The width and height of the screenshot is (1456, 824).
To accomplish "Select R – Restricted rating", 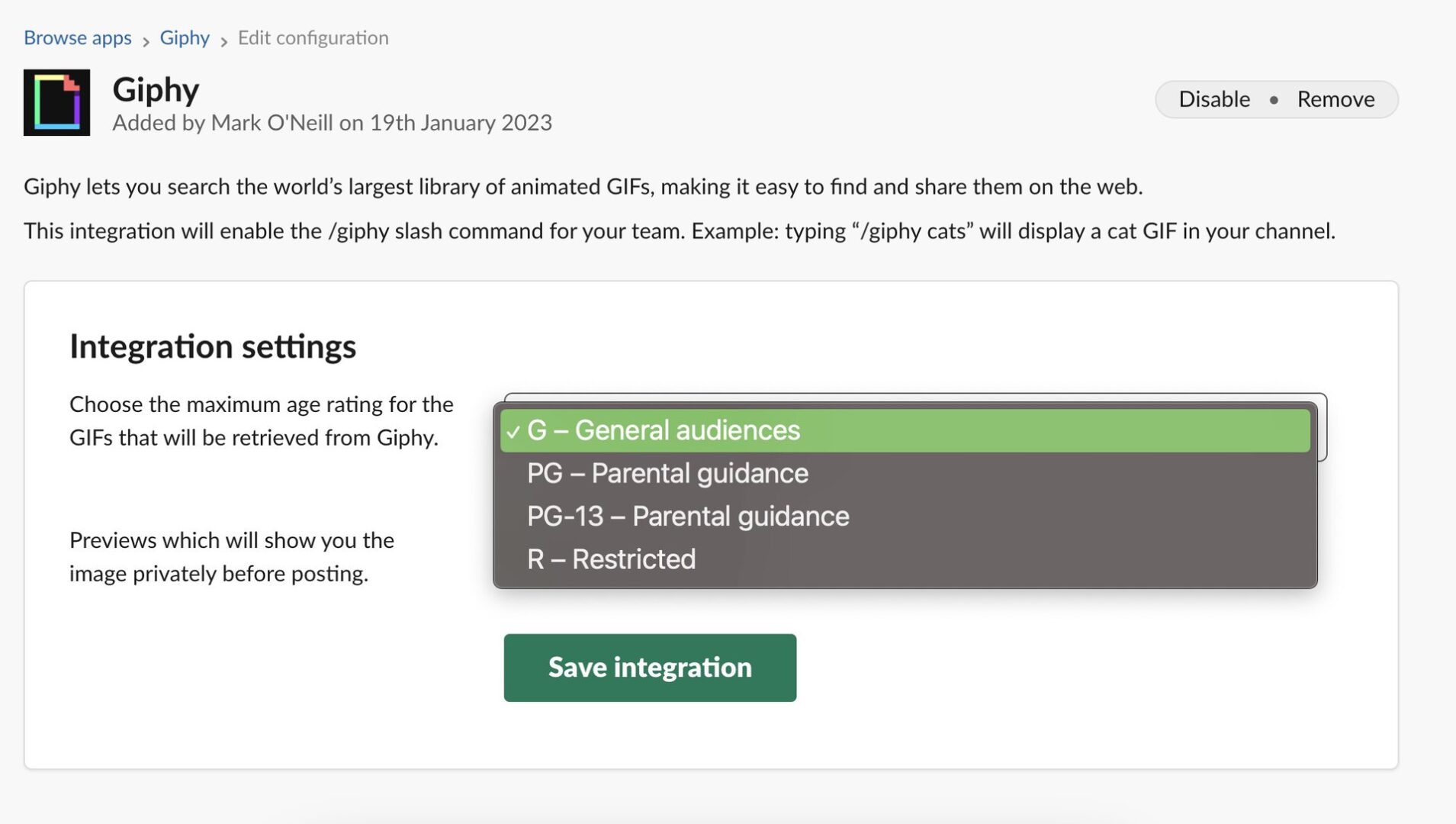I will coord(611,559).
